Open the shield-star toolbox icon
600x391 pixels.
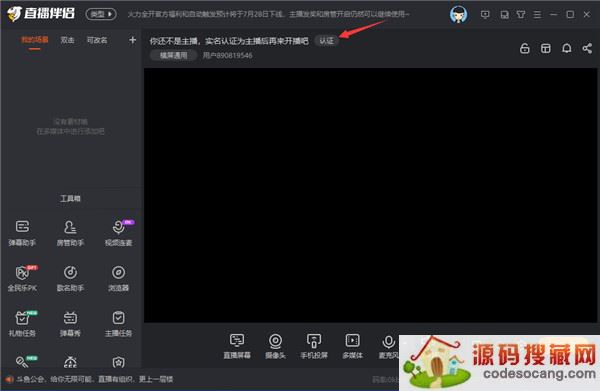119,362
